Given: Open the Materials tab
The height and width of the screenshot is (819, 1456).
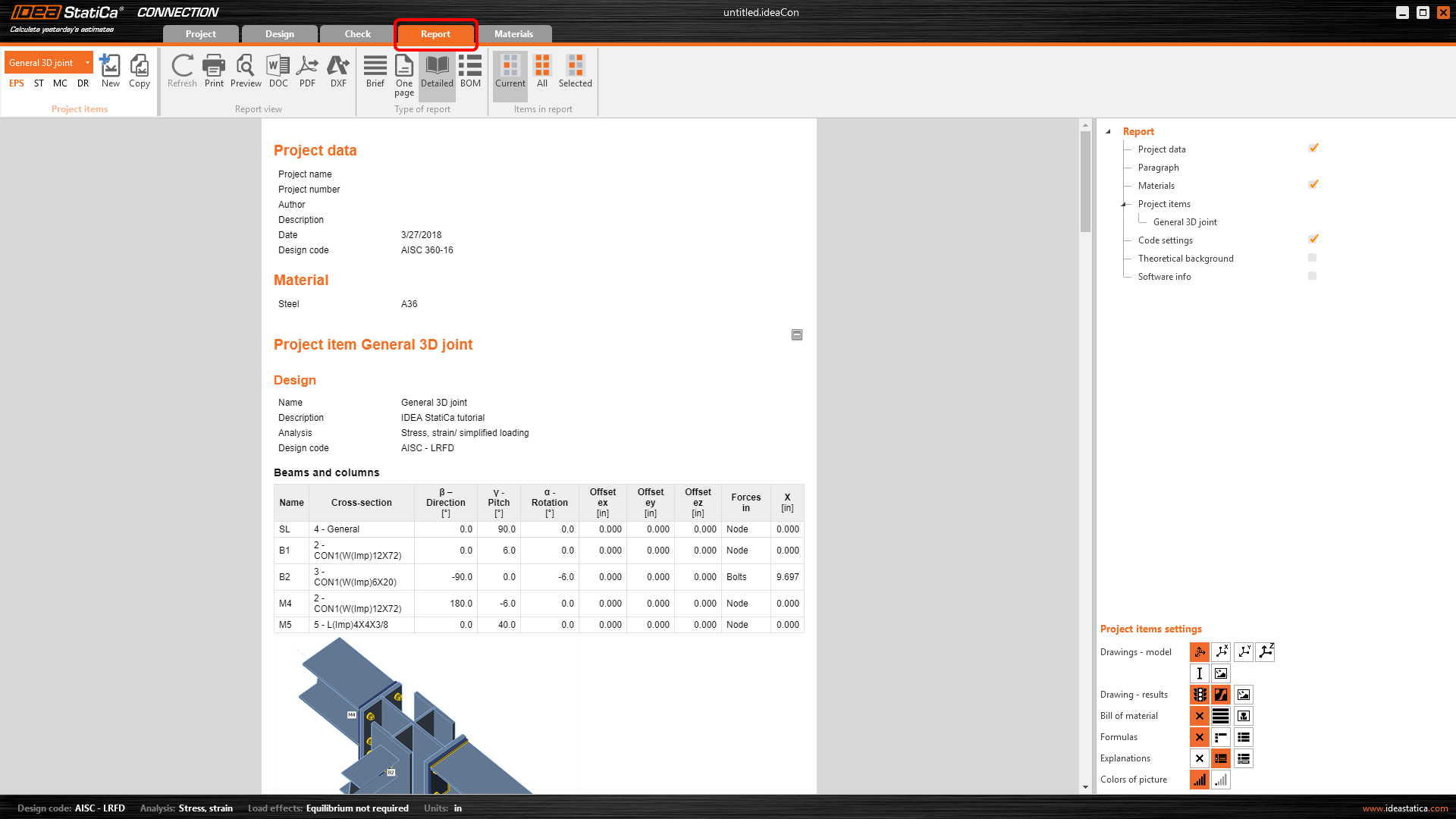Looking at the screenshot, I should point(513,34).
